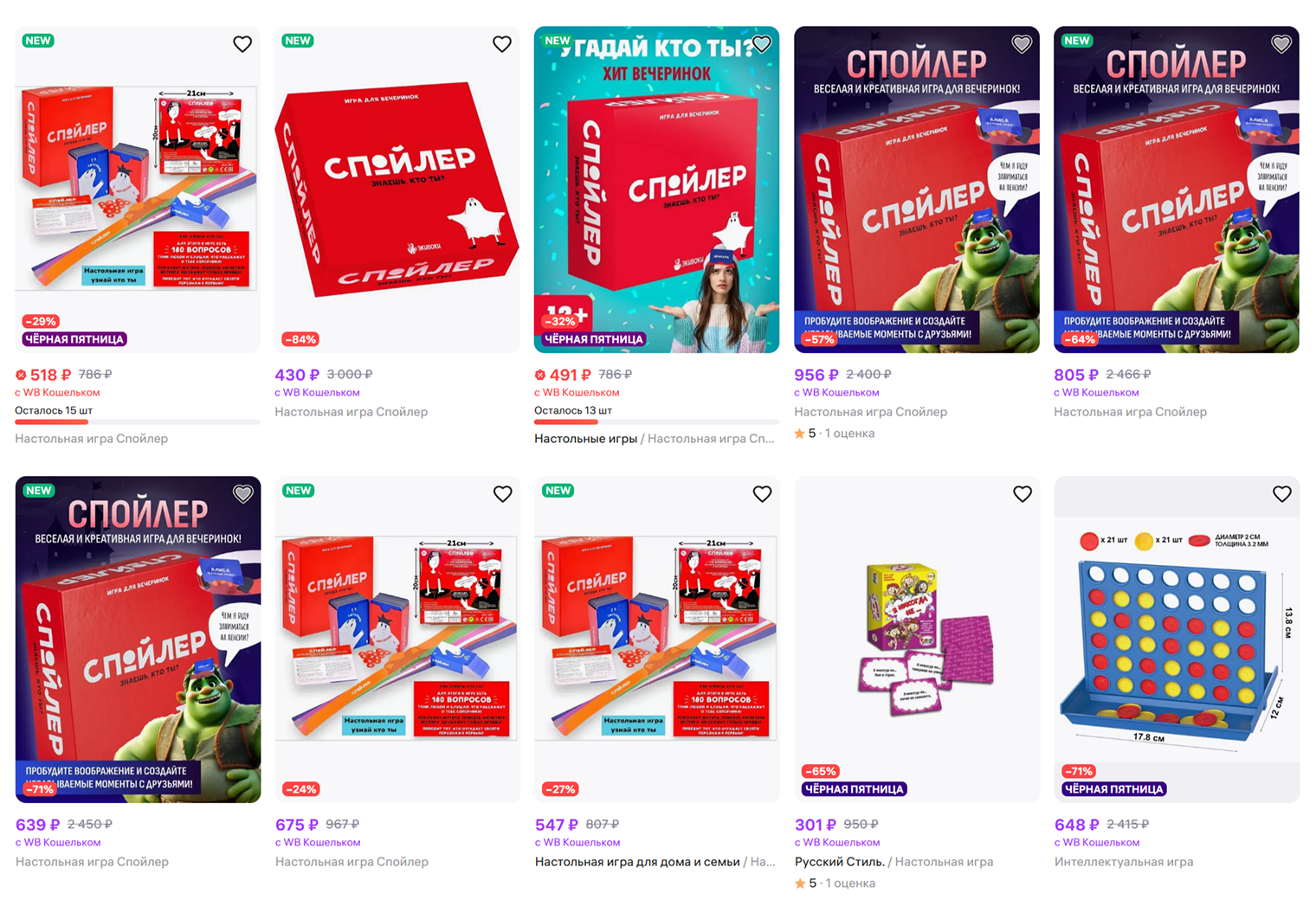Add the 648 ₽ Connect Four game to favorites

click(1282, 494)
